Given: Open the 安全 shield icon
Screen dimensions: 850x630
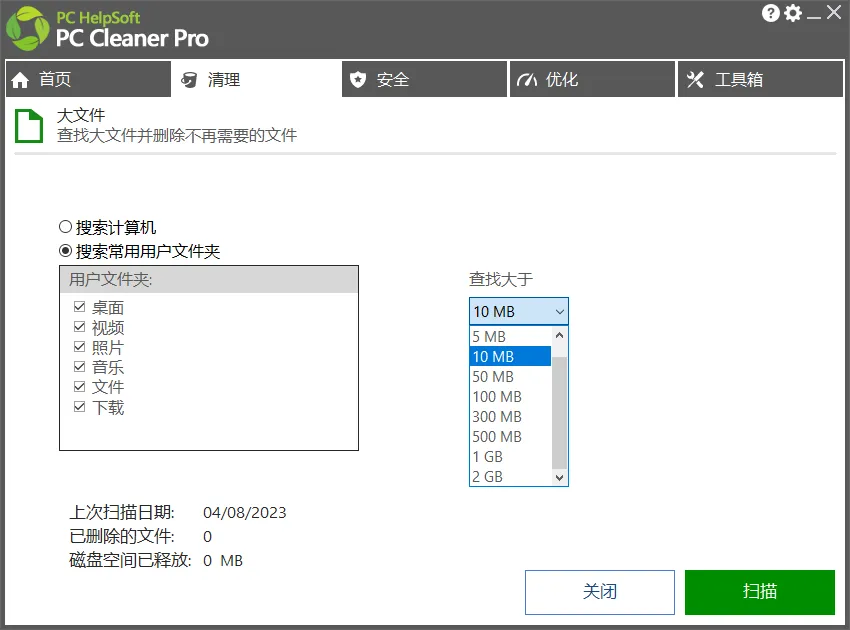Looking at the screenshot, I should 359,80.
